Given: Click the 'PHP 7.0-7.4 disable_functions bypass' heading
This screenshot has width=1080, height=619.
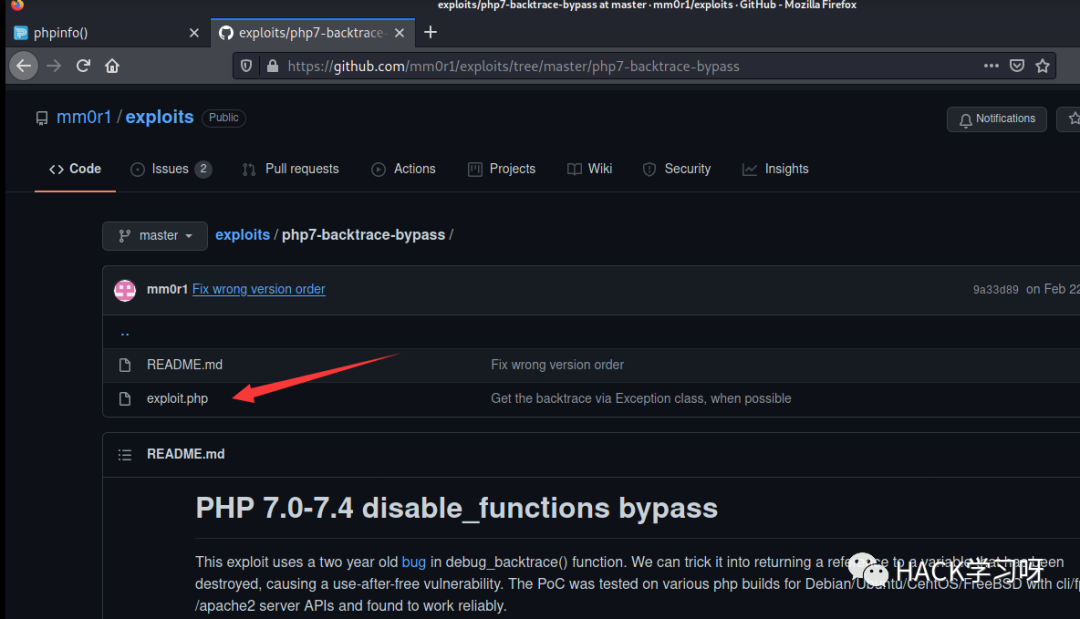Looking at the screenshot, I should 457,508.
